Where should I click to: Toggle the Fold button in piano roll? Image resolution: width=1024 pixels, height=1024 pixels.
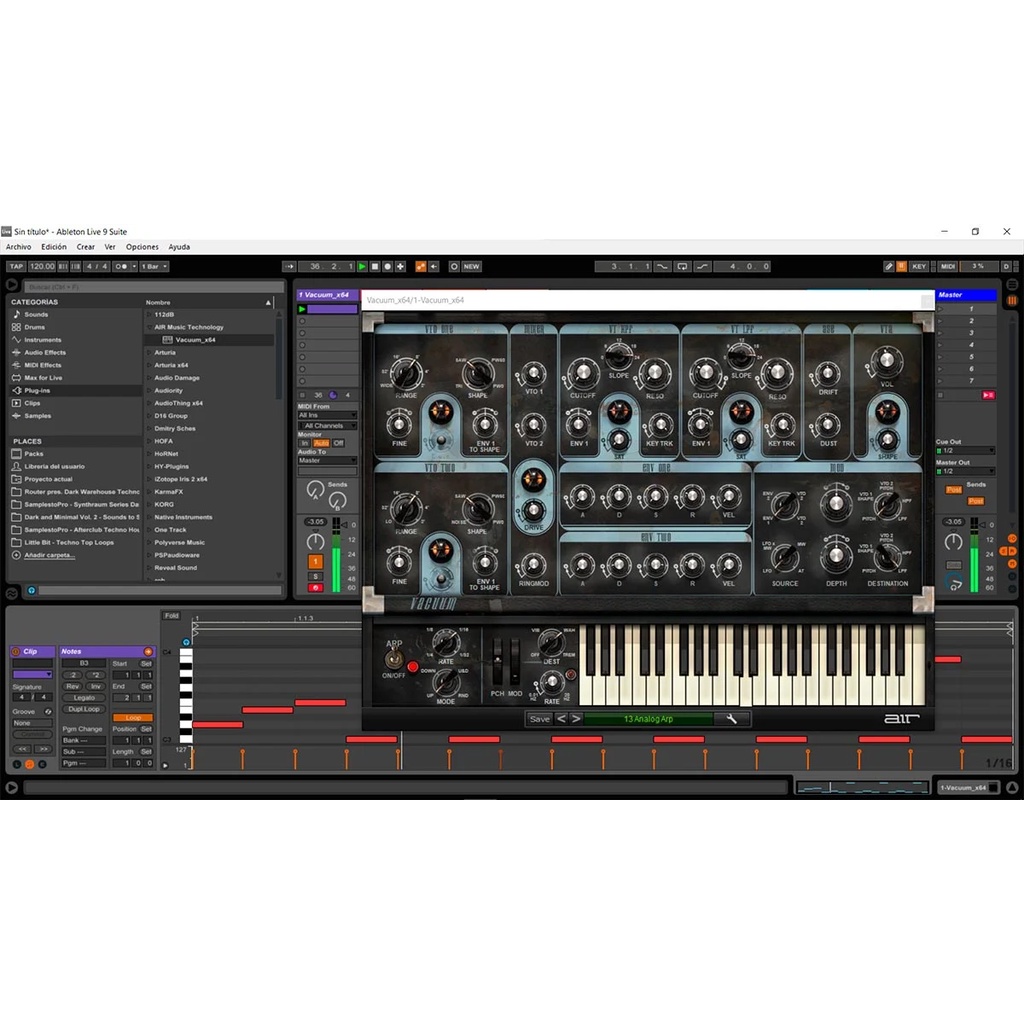pyautogui.click(x=172, y=616)
